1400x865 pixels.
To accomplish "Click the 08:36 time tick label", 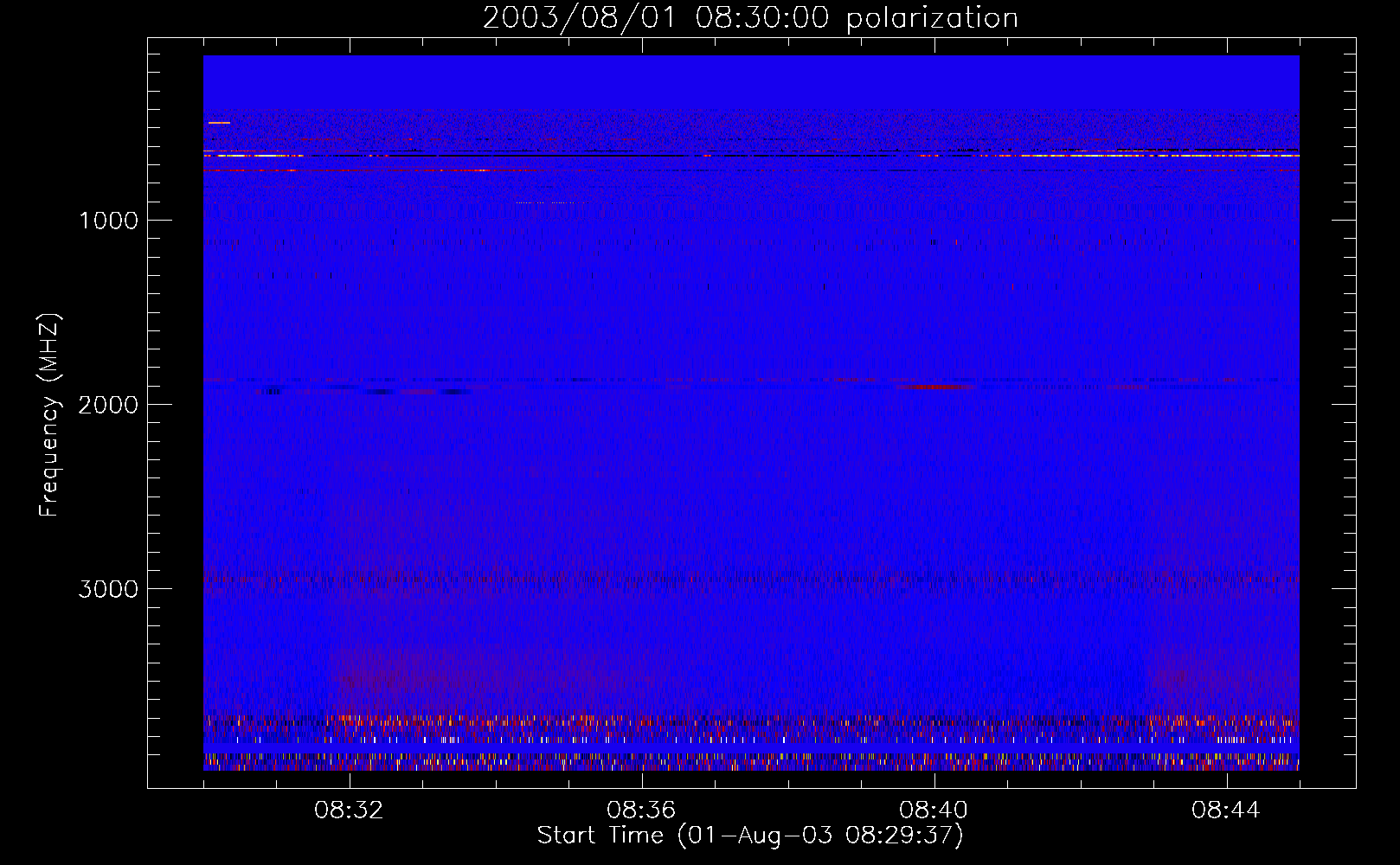I will [x=641, y=811].
